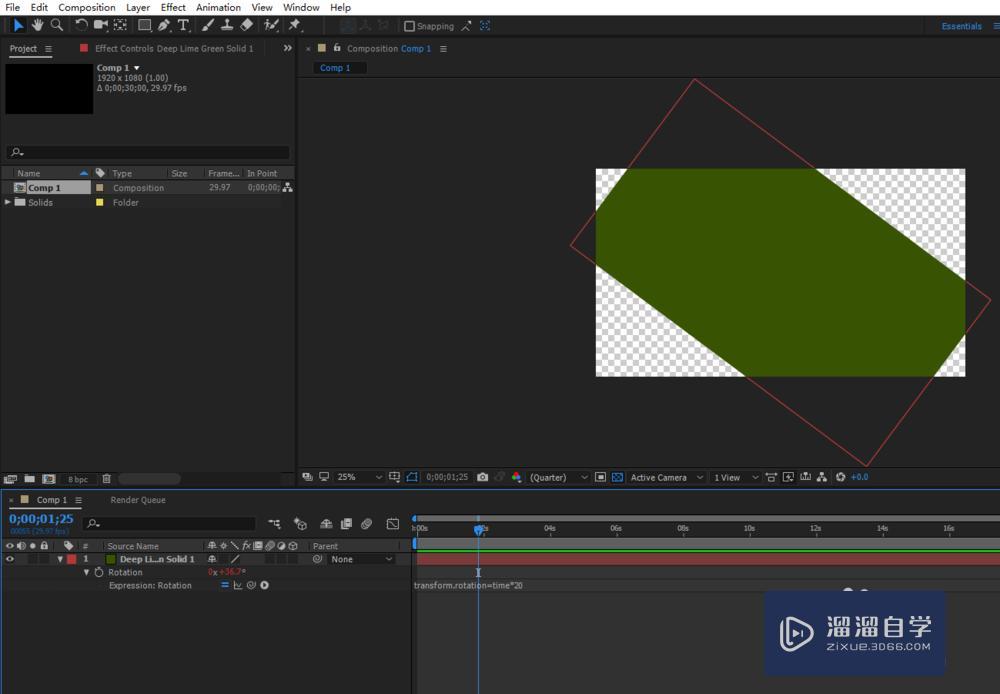The image size is (1000, 694).
Task: Open the 25% magnification dropdown
Action: [360, 477]
